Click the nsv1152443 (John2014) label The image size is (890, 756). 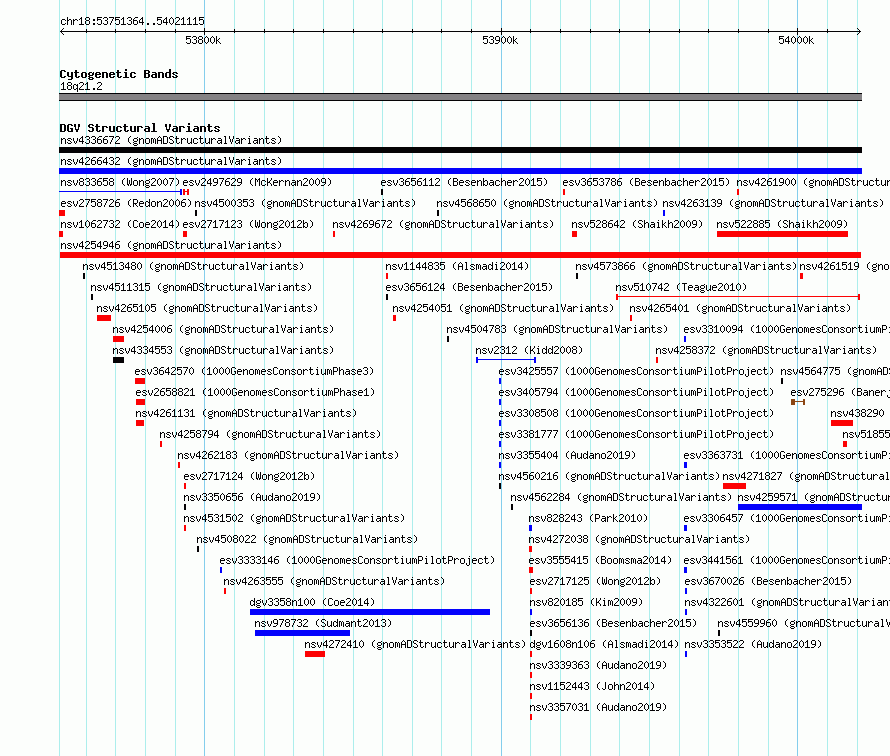click(592, 686)
